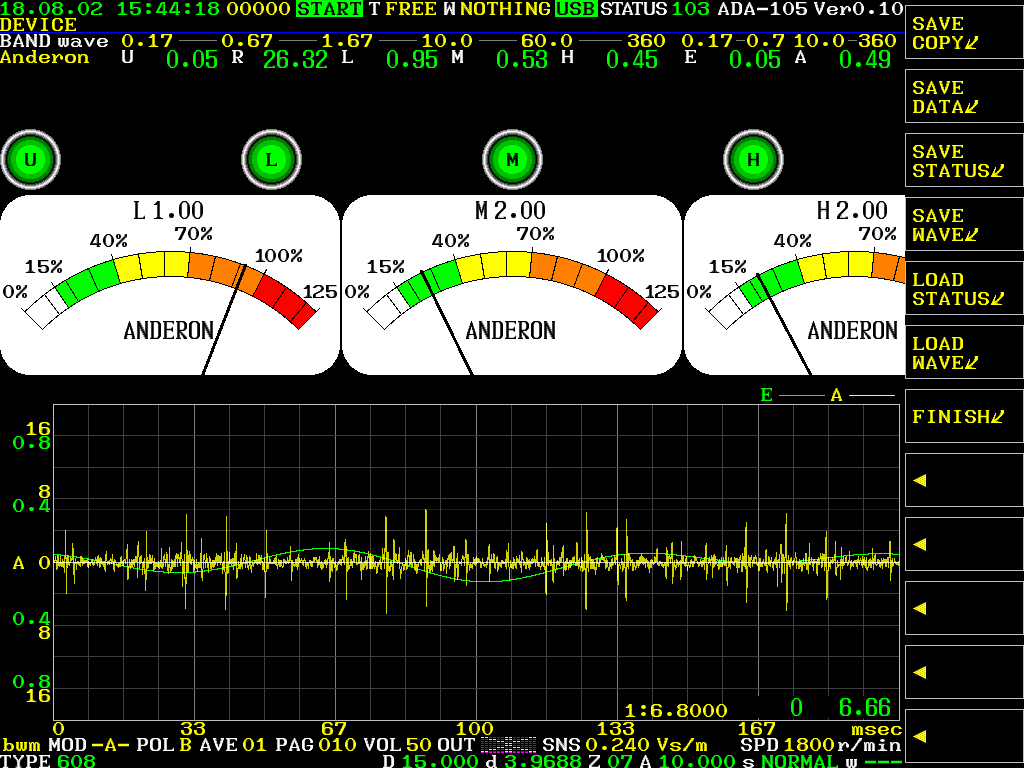Click the SAVE STATUS button
Viewport: 1024px width, 768px height.
pos(964,161)
